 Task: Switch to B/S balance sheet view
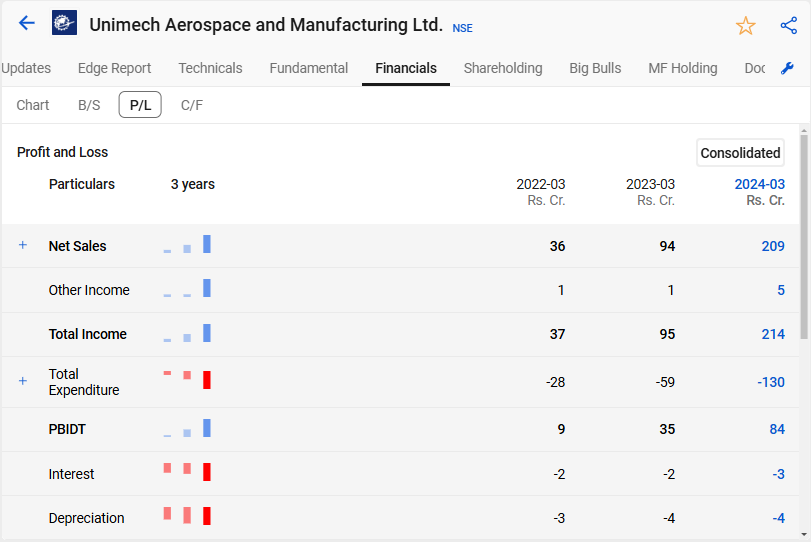point(89,105)
